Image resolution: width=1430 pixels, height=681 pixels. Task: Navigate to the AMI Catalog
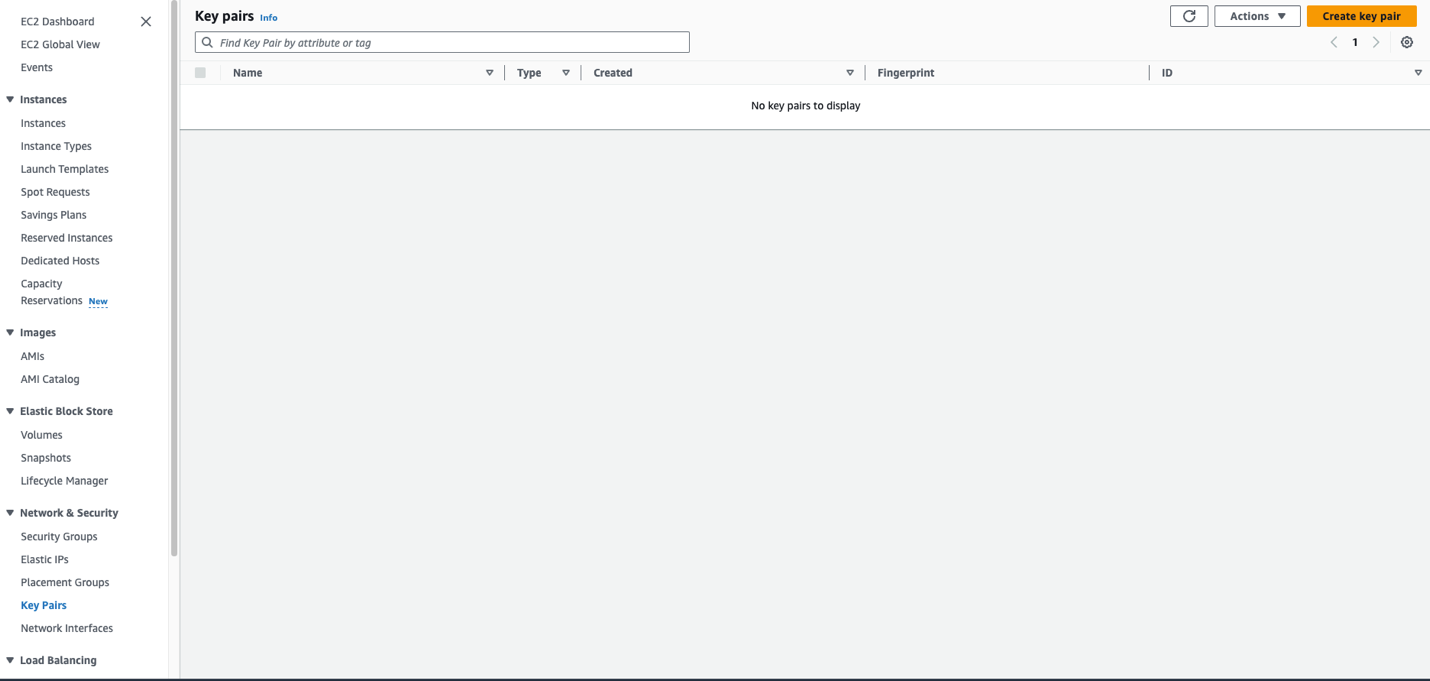pos(49,378)
